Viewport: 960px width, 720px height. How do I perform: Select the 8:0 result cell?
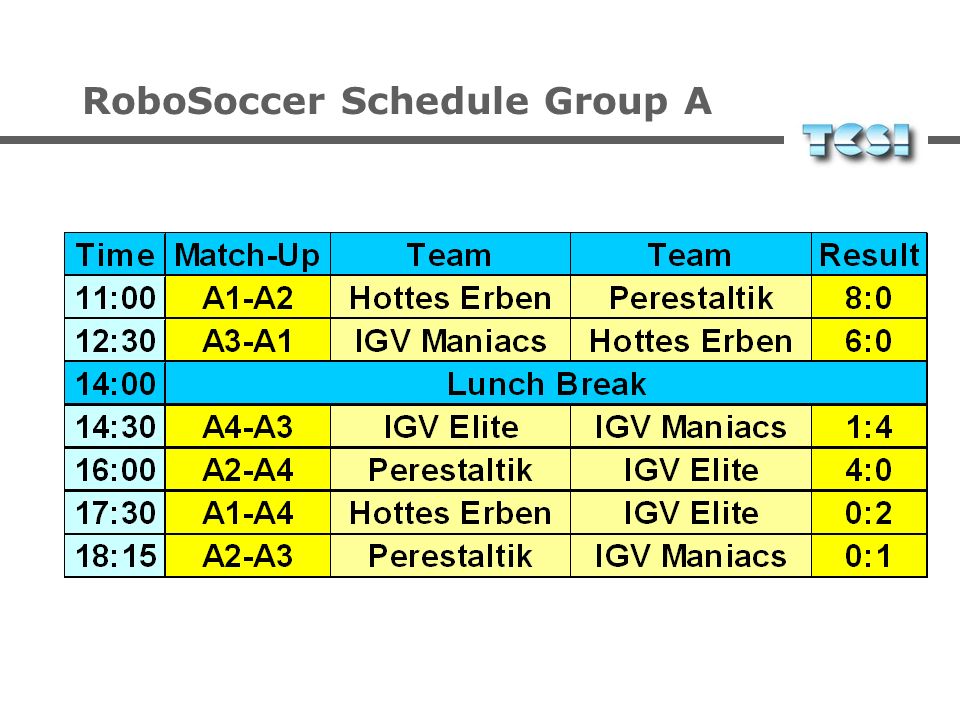(x=869, y=297)
